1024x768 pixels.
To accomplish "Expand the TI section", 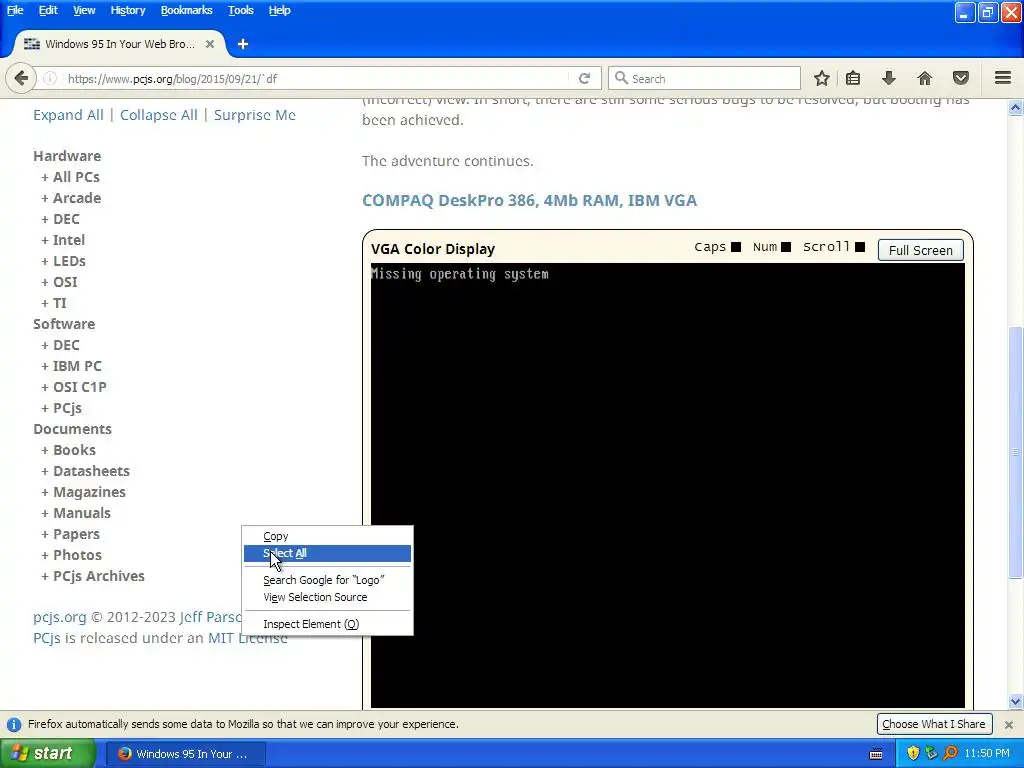I will point(54,303).
